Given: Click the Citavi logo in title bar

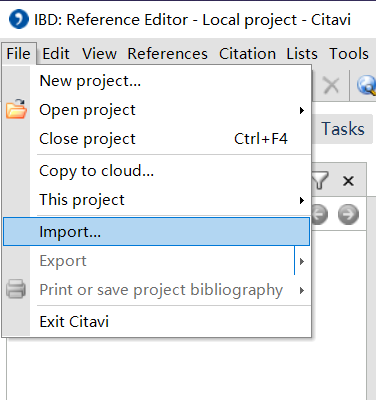Looking at the screenshot, I should tap(18, 19).
